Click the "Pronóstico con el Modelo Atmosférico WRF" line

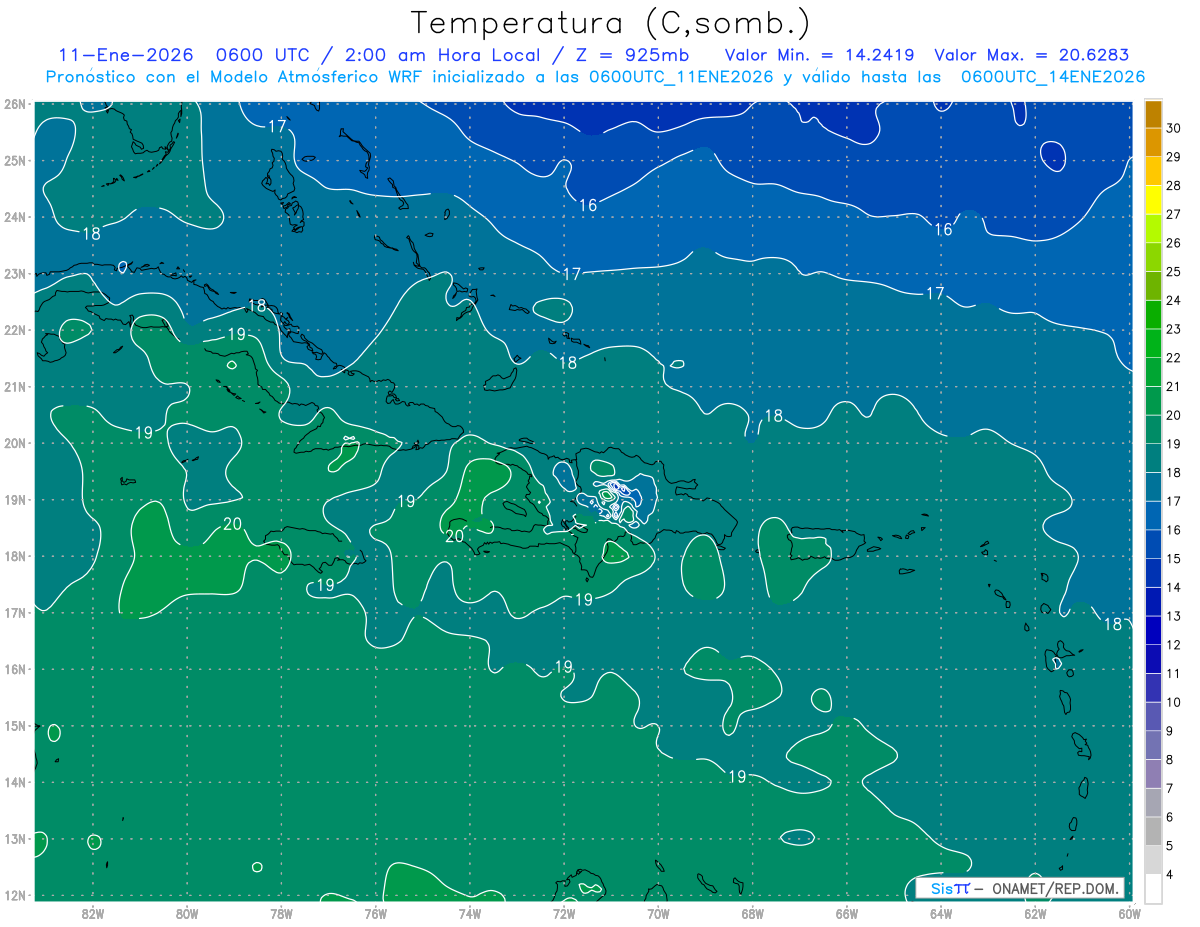click(x=595, y=77)
